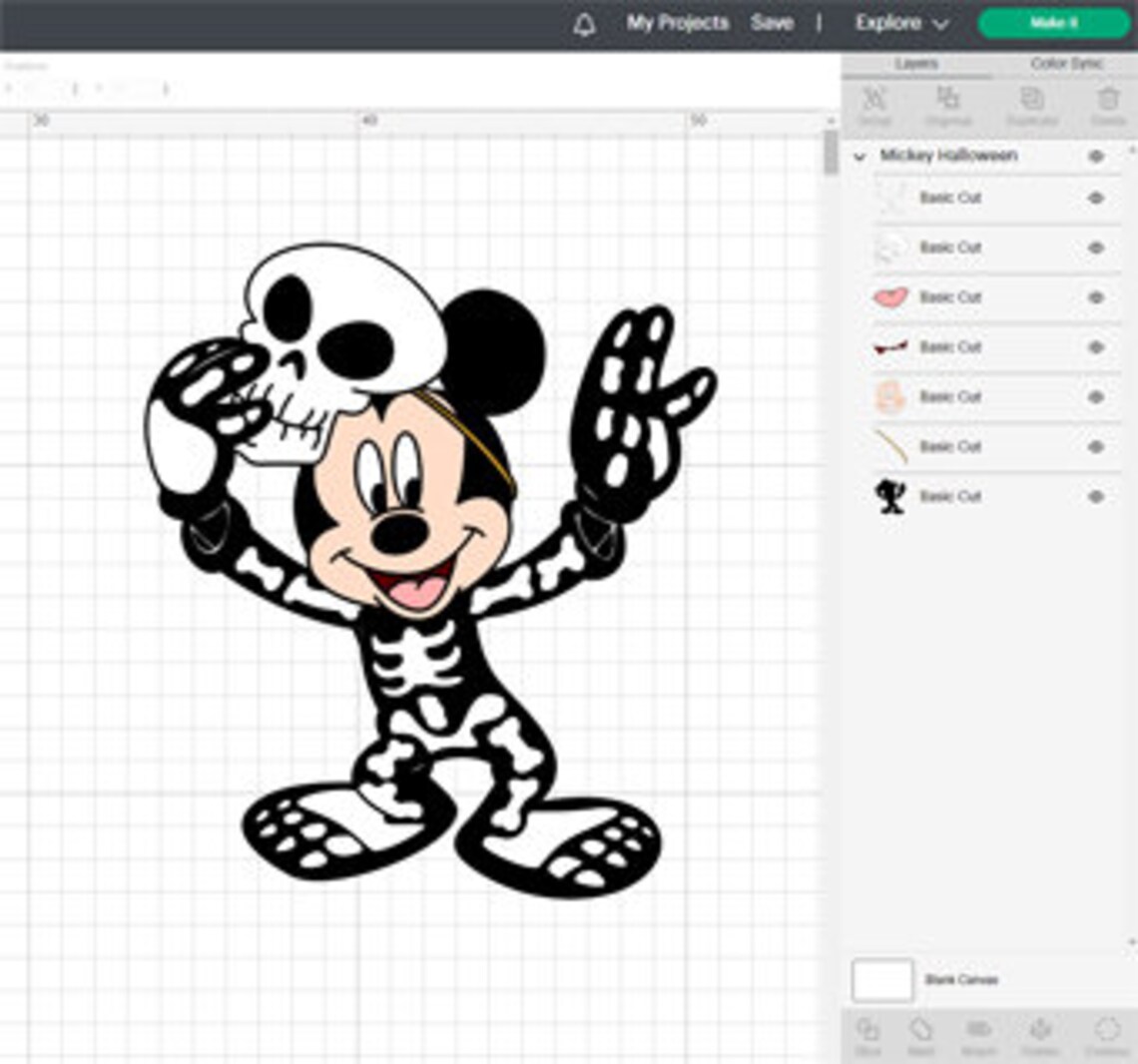Click the Blank Canvas color swatch

882,980
